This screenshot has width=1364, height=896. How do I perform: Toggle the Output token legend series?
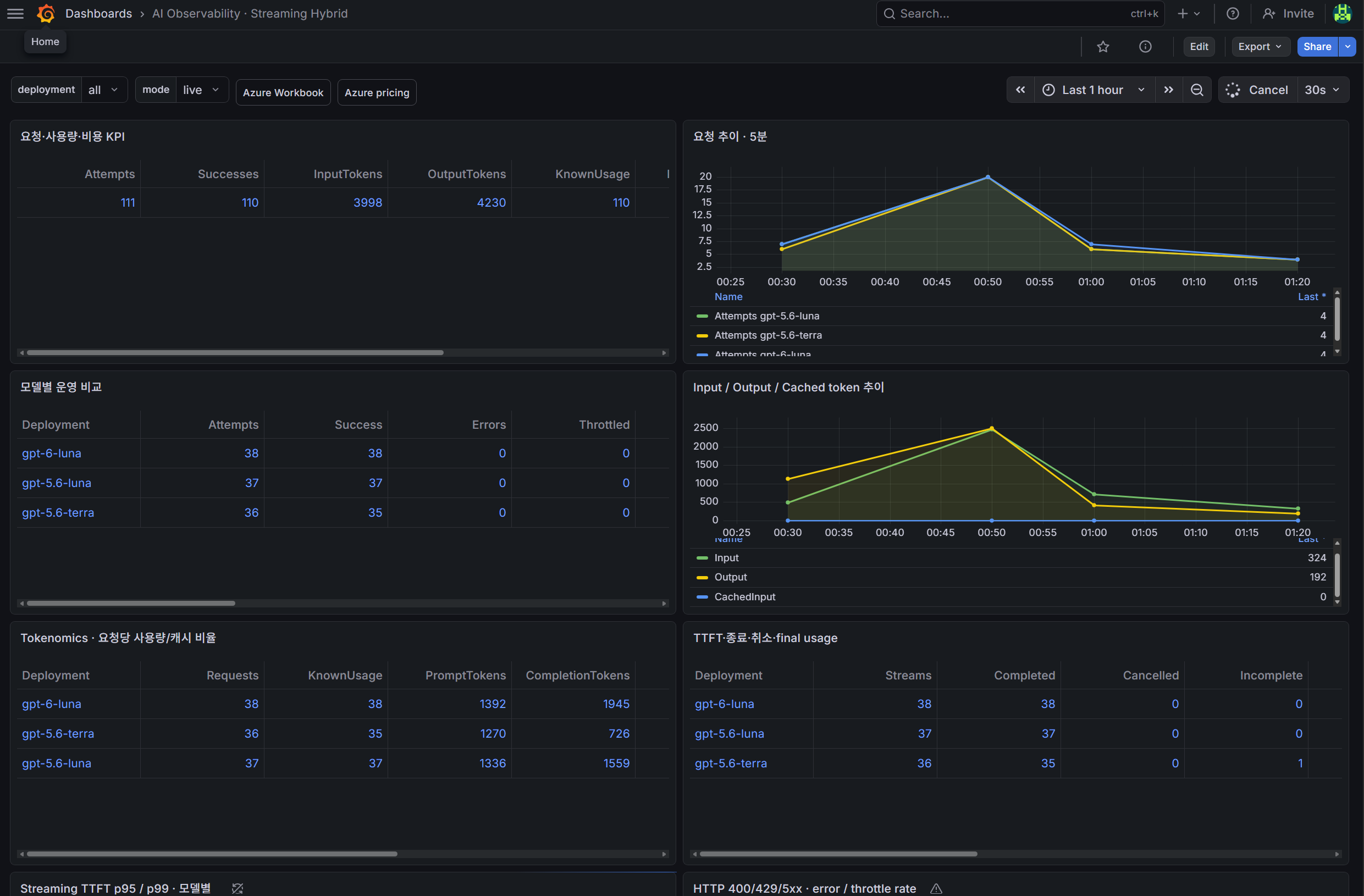coord(730,578)
